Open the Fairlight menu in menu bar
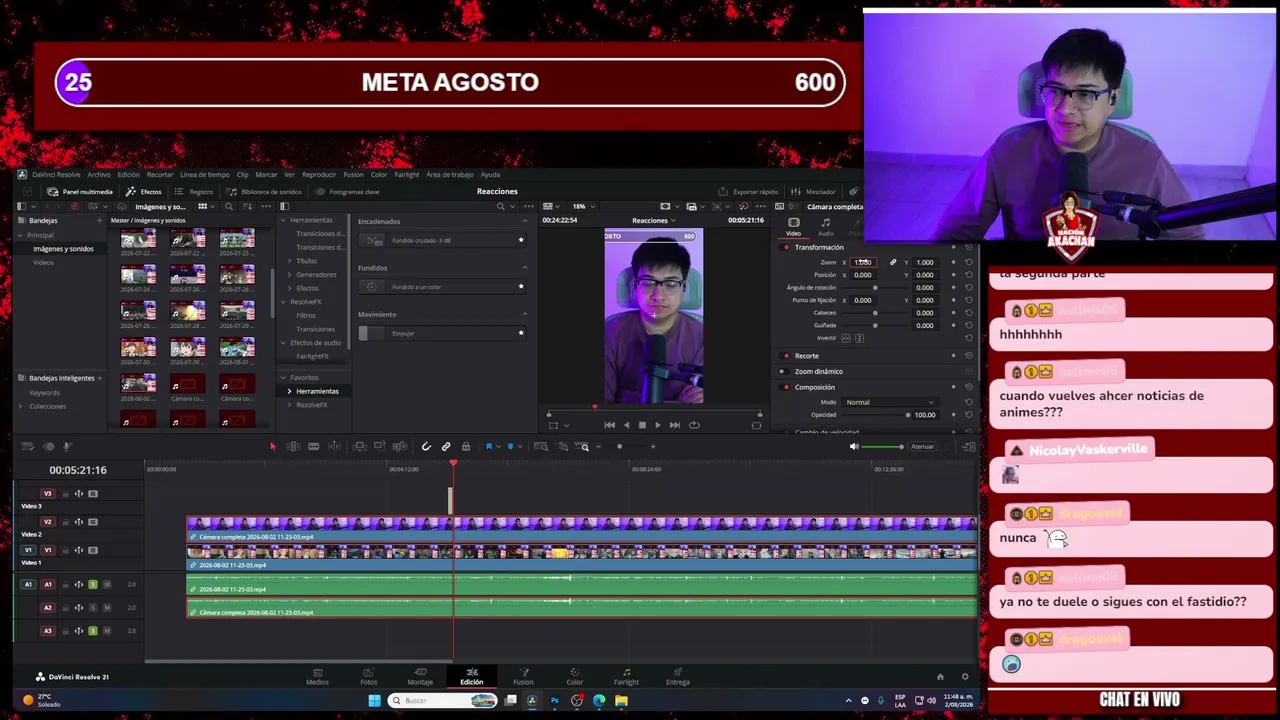Viewport: 1280px width, 720px height. (x=406, y=174)
